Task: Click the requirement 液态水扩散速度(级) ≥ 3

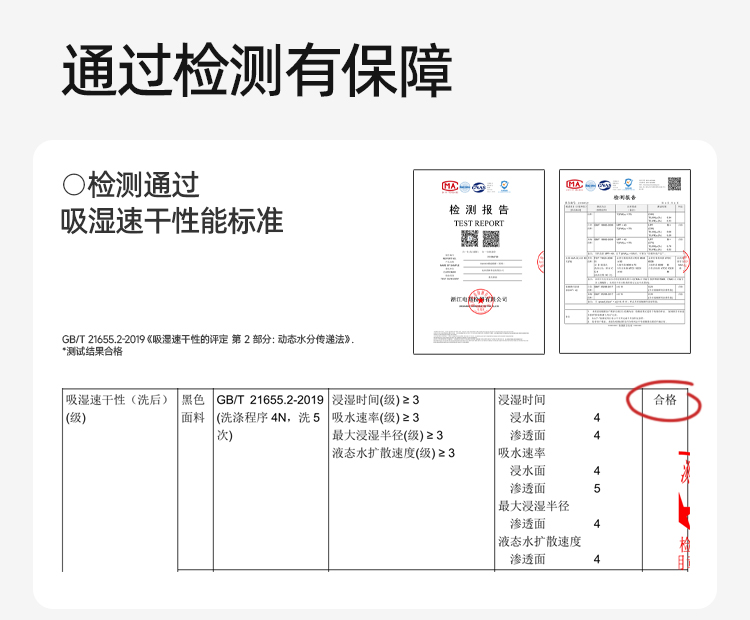Action: tap(393, 453)
